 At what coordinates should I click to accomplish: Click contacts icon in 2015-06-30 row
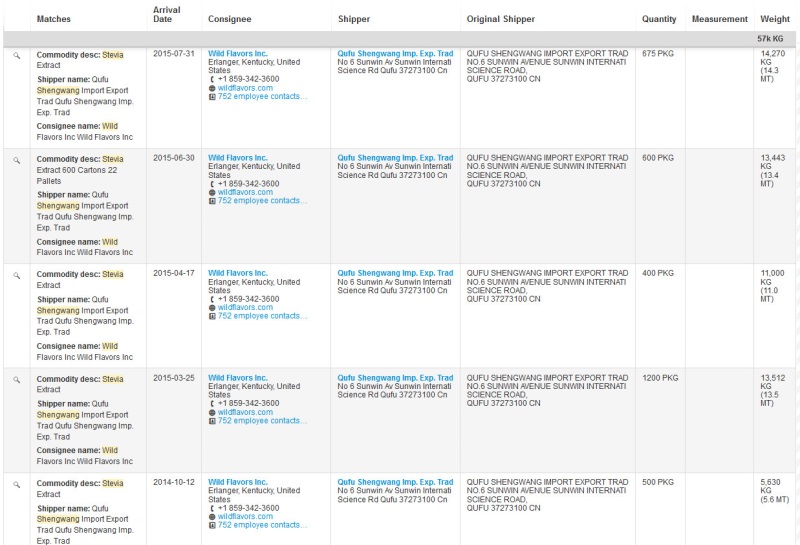point(212,201)
